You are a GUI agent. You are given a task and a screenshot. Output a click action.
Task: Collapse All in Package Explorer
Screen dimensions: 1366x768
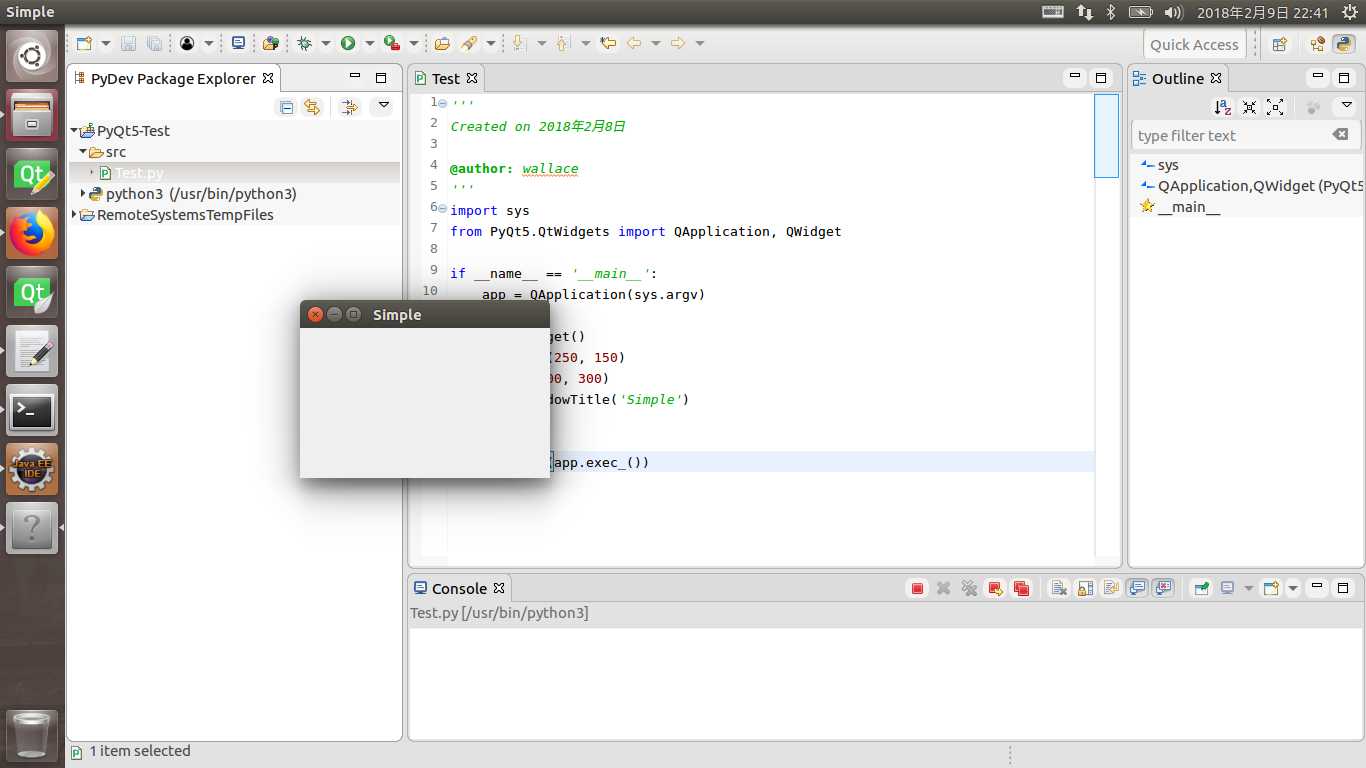287,107
